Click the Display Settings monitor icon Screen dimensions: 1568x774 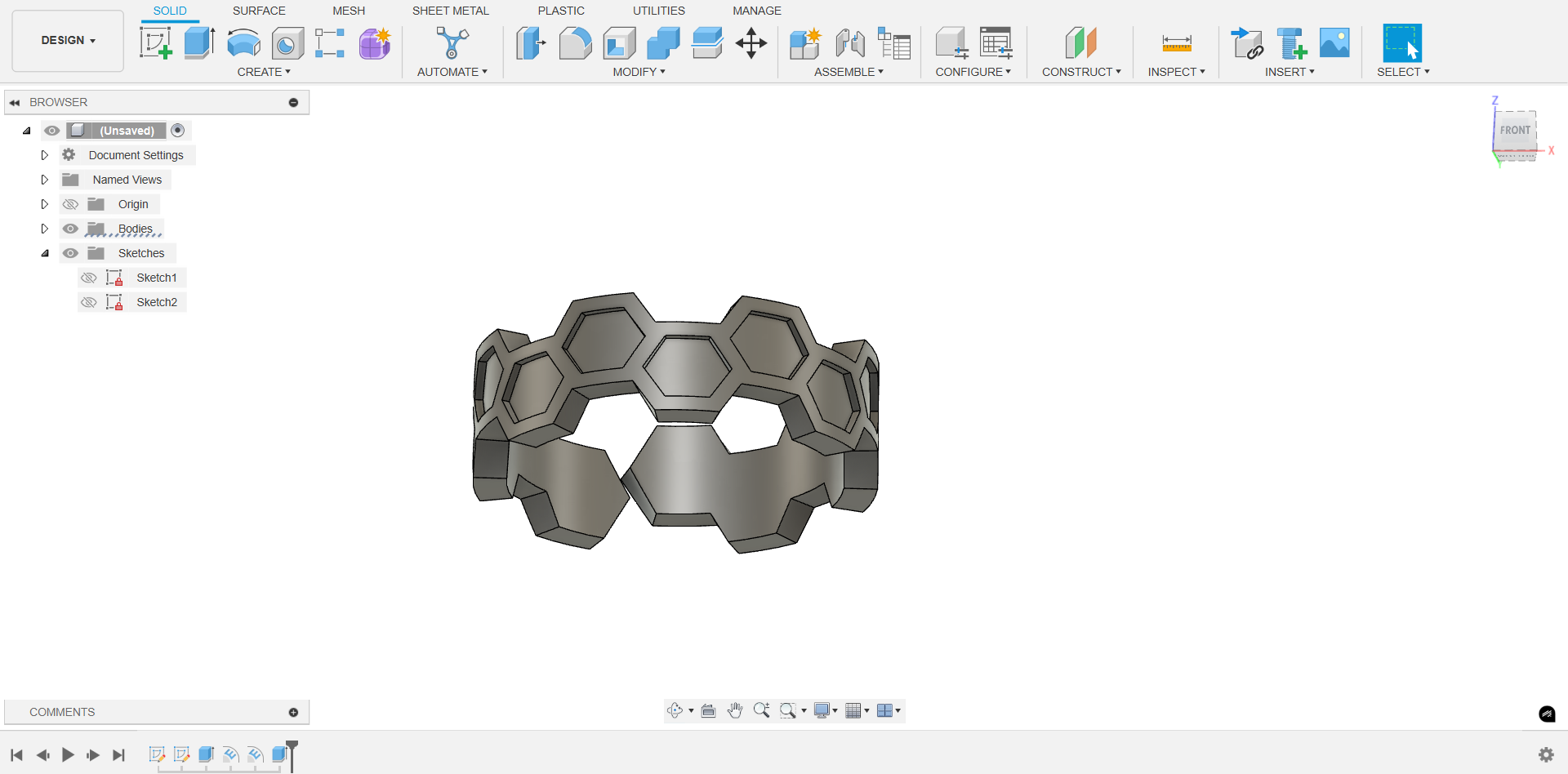point(822,710)
